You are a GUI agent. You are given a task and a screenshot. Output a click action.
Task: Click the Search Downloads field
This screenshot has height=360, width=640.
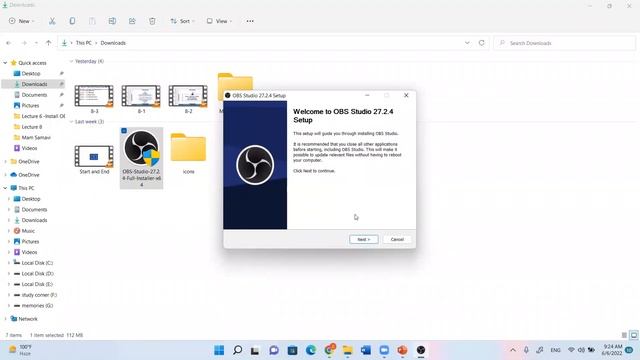[x=564, y=43]
